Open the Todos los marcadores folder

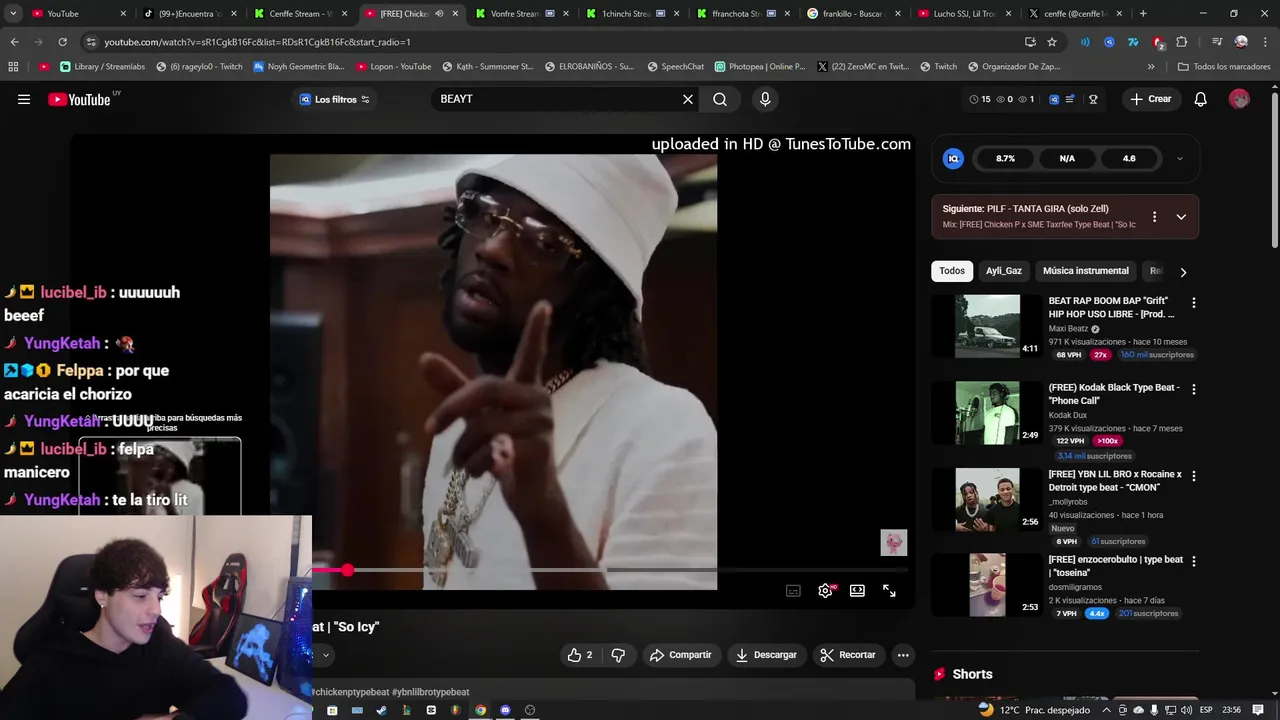pyautogui.click(x=1223, y=67)
